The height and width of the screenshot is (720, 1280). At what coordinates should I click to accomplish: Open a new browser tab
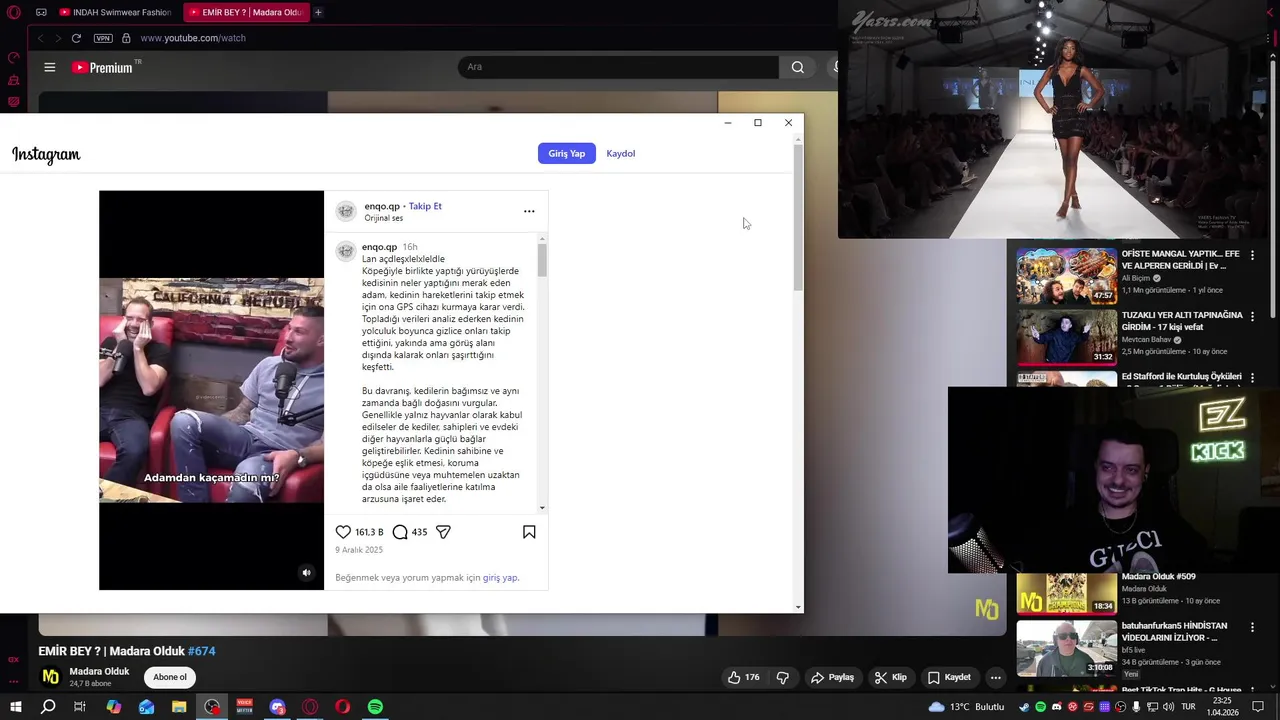318,12
